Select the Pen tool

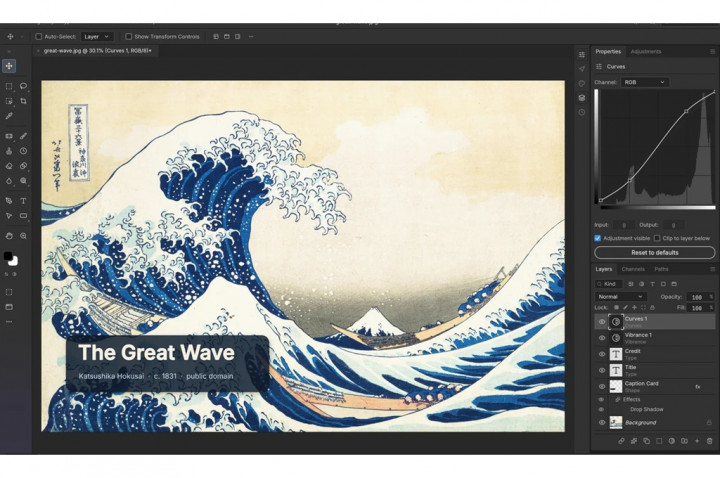point(9,201)
